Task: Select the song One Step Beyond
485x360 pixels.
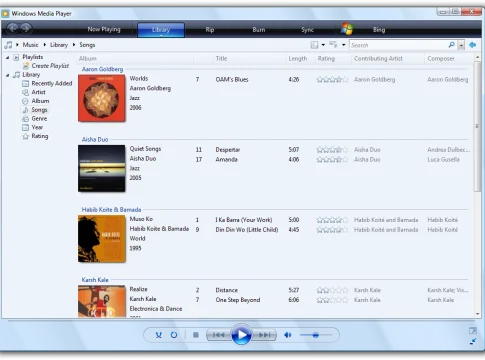Action: pos(237,300)
